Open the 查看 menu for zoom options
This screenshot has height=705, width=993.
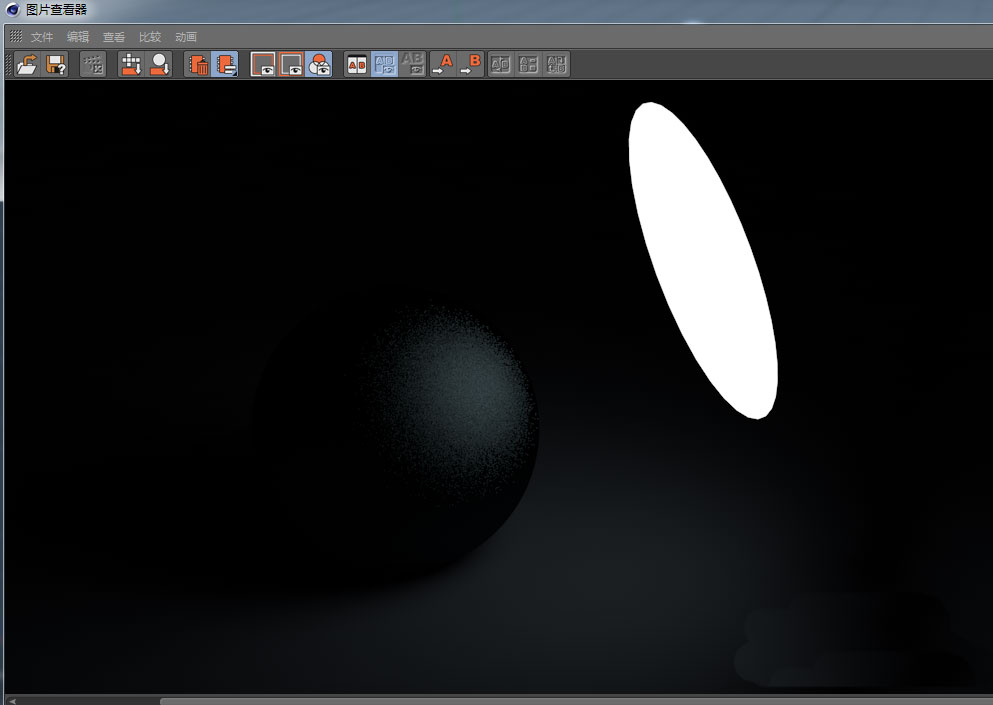113,36
